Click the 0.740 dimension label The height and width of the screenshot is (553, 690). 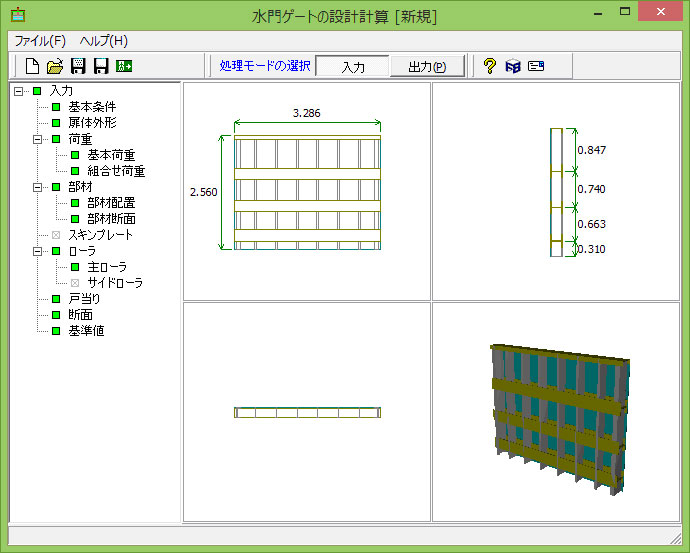click(x=592, y=189)
